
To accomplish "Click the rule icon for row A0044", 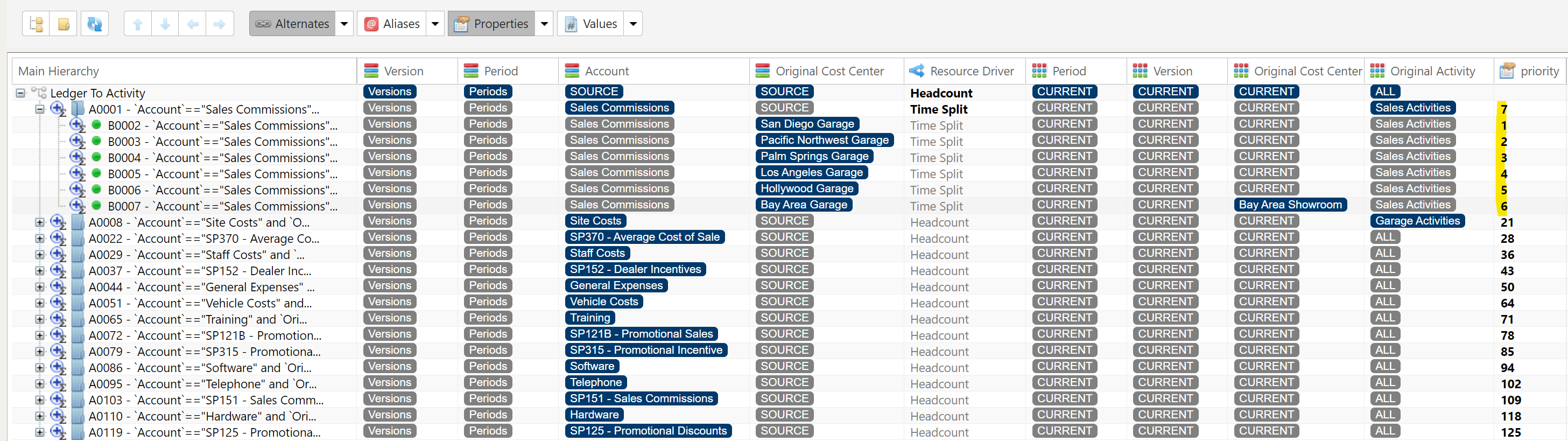I will (x=58, y=286).
